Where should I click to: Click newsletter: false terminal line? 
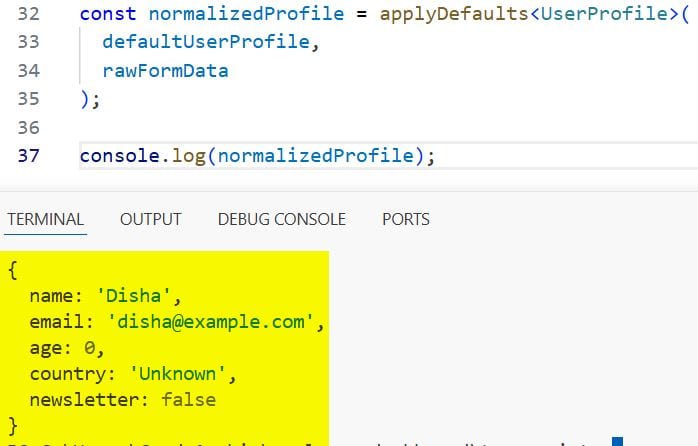[123, 400]
